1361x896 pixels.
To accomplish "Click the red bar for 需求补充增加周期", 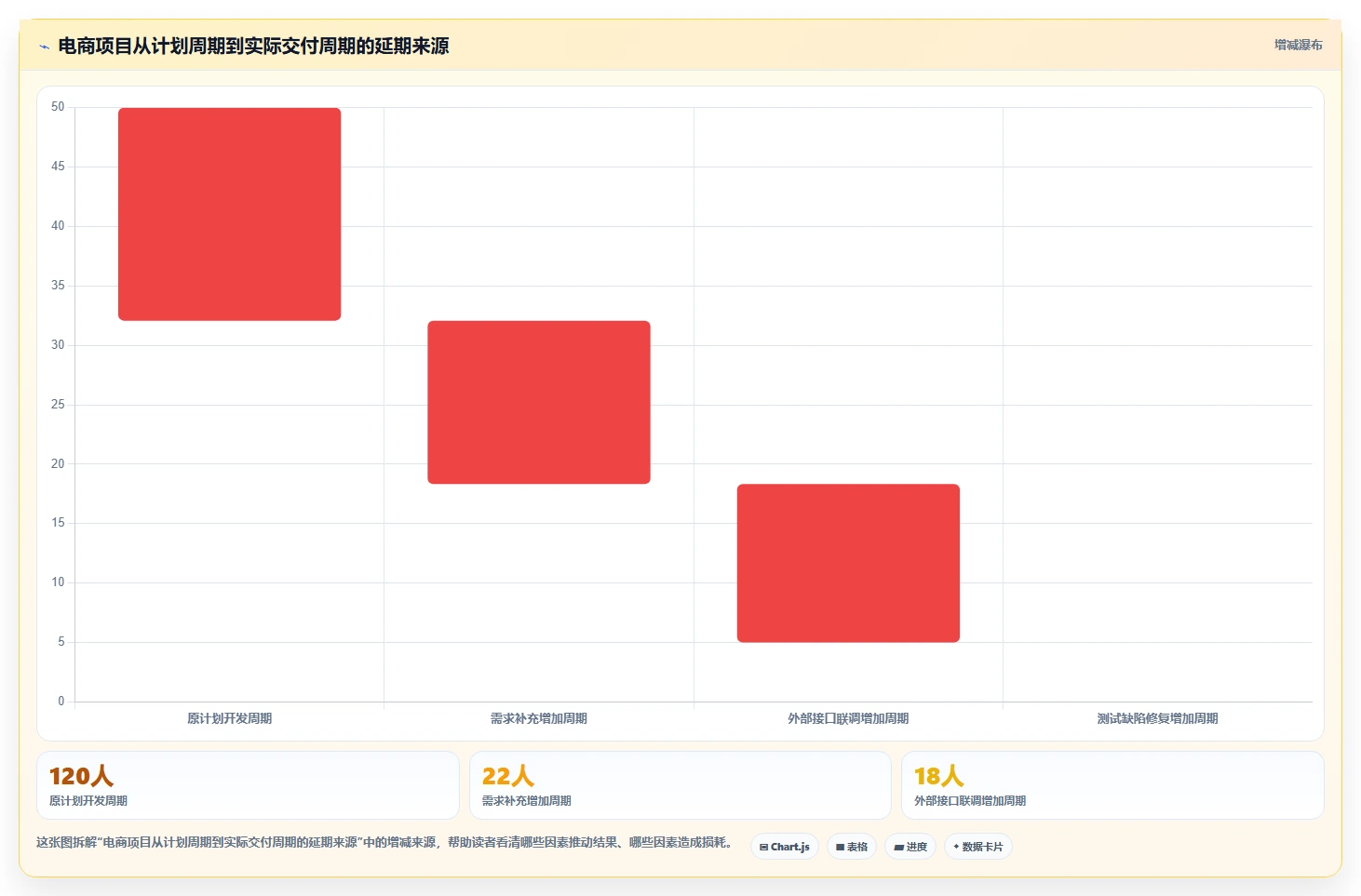I will tap(539, 402).
